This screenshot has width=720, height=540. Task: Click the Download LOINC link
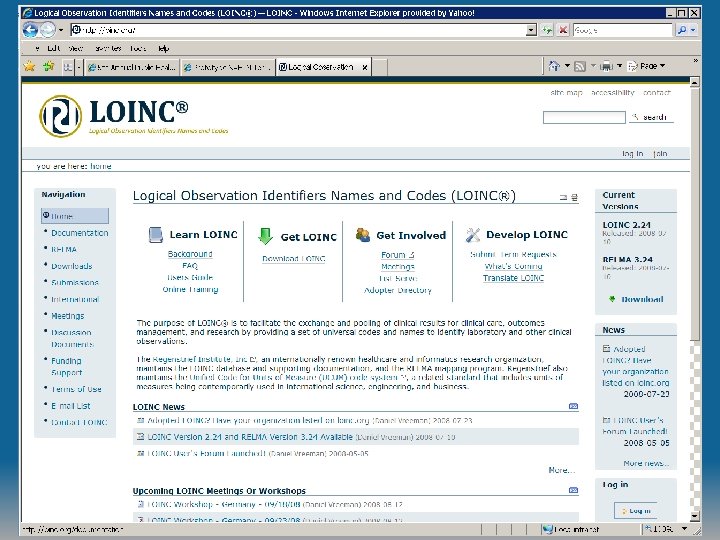pyautogui.click(x=294, y=259)
